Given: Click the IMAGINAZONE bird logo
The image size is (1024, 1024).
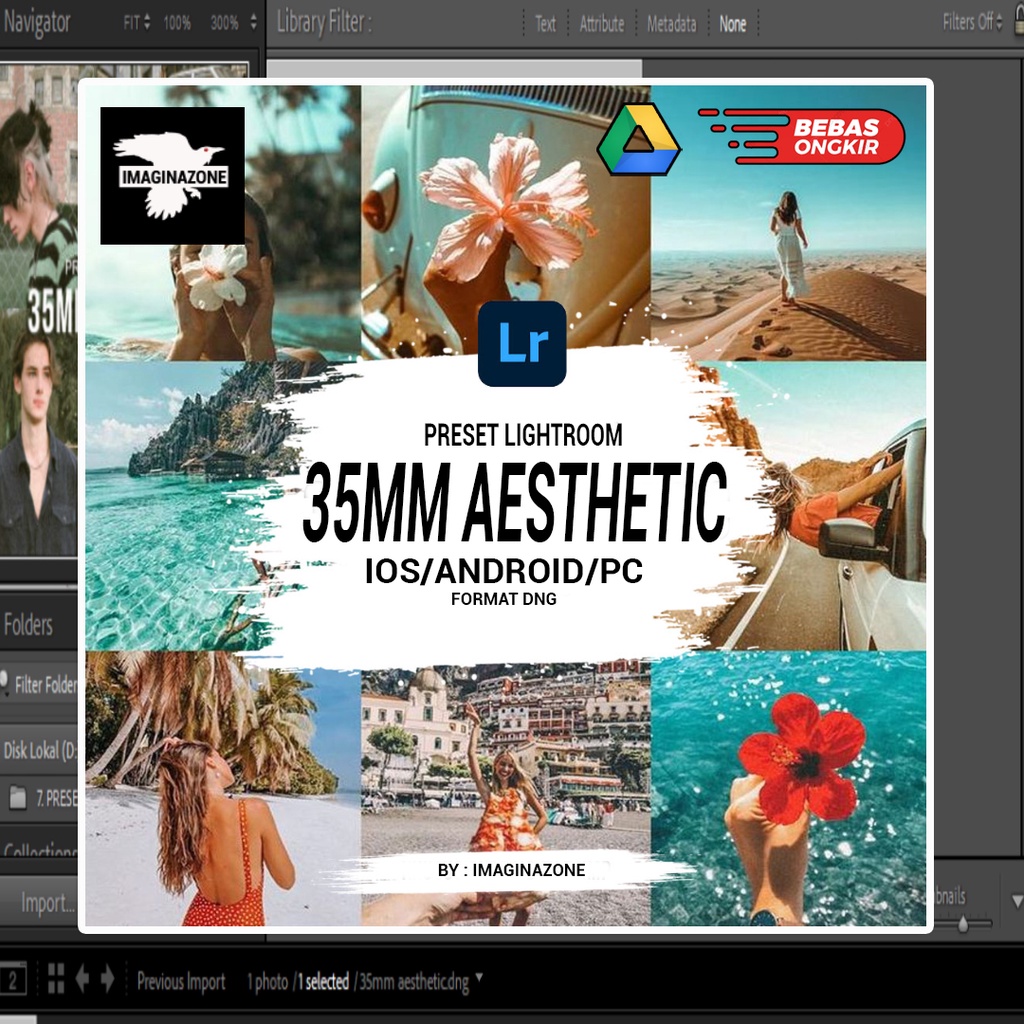Looking at the screenshot, I should coord(172,176).
